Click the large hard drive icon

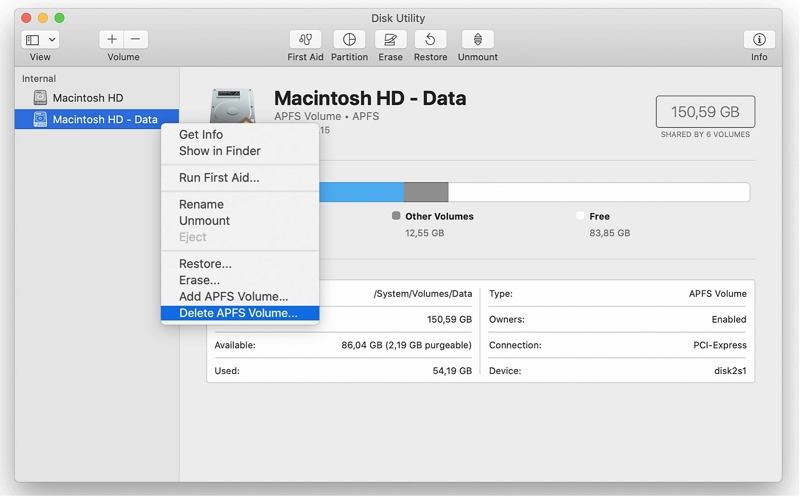(233, 105)
